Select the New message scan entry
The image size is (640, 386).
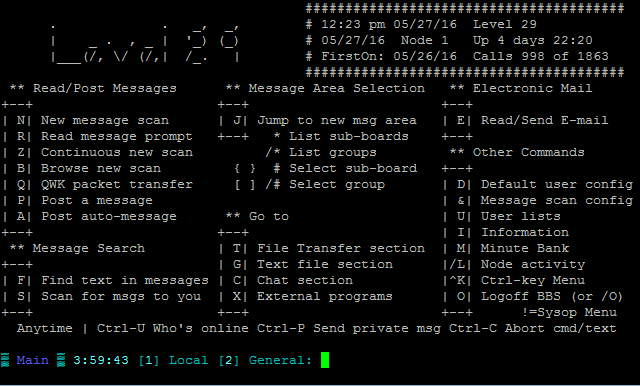coord(104,120)
